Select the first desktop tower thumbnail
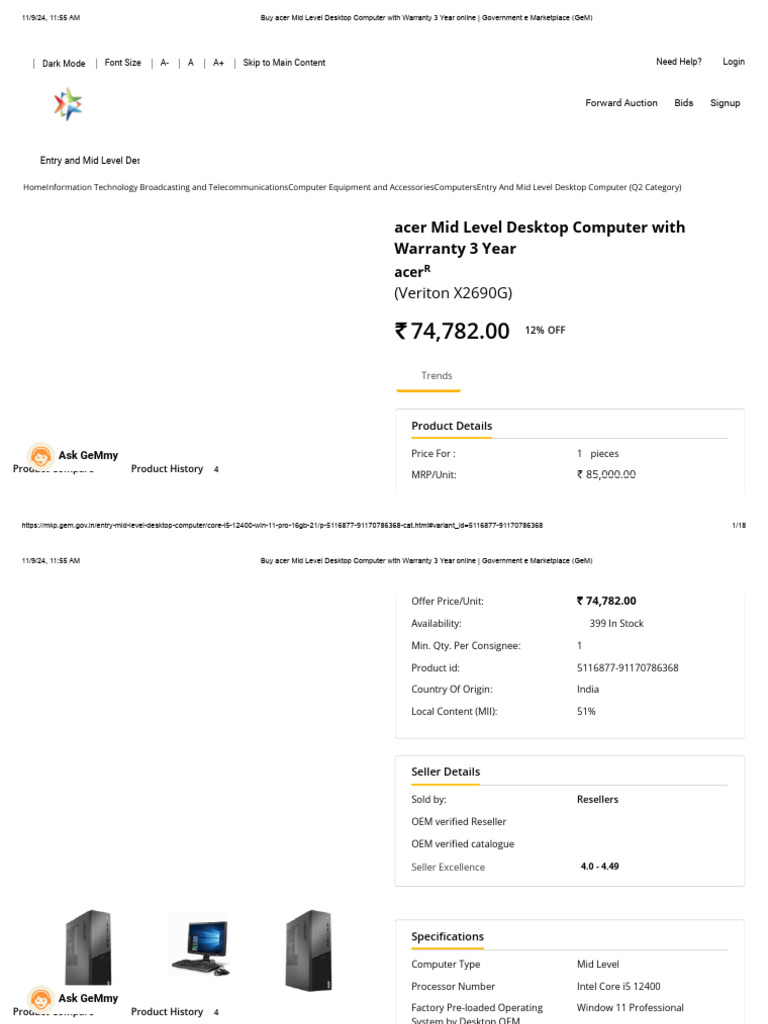The height and width of the screenshot is (1024, 768). tap(87, 947)
